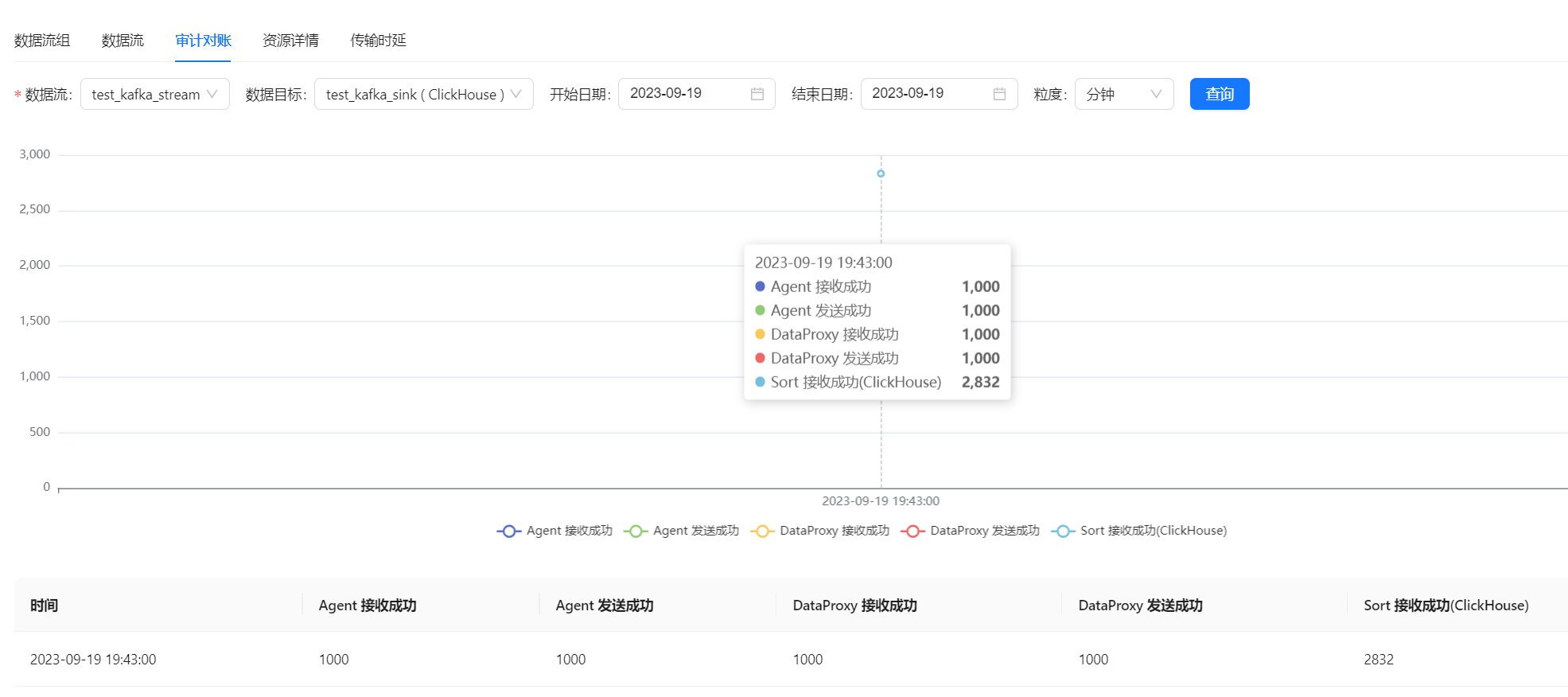Click the Sort data point on chart
Screen dimensions: 1568x697
coord(881,173)
